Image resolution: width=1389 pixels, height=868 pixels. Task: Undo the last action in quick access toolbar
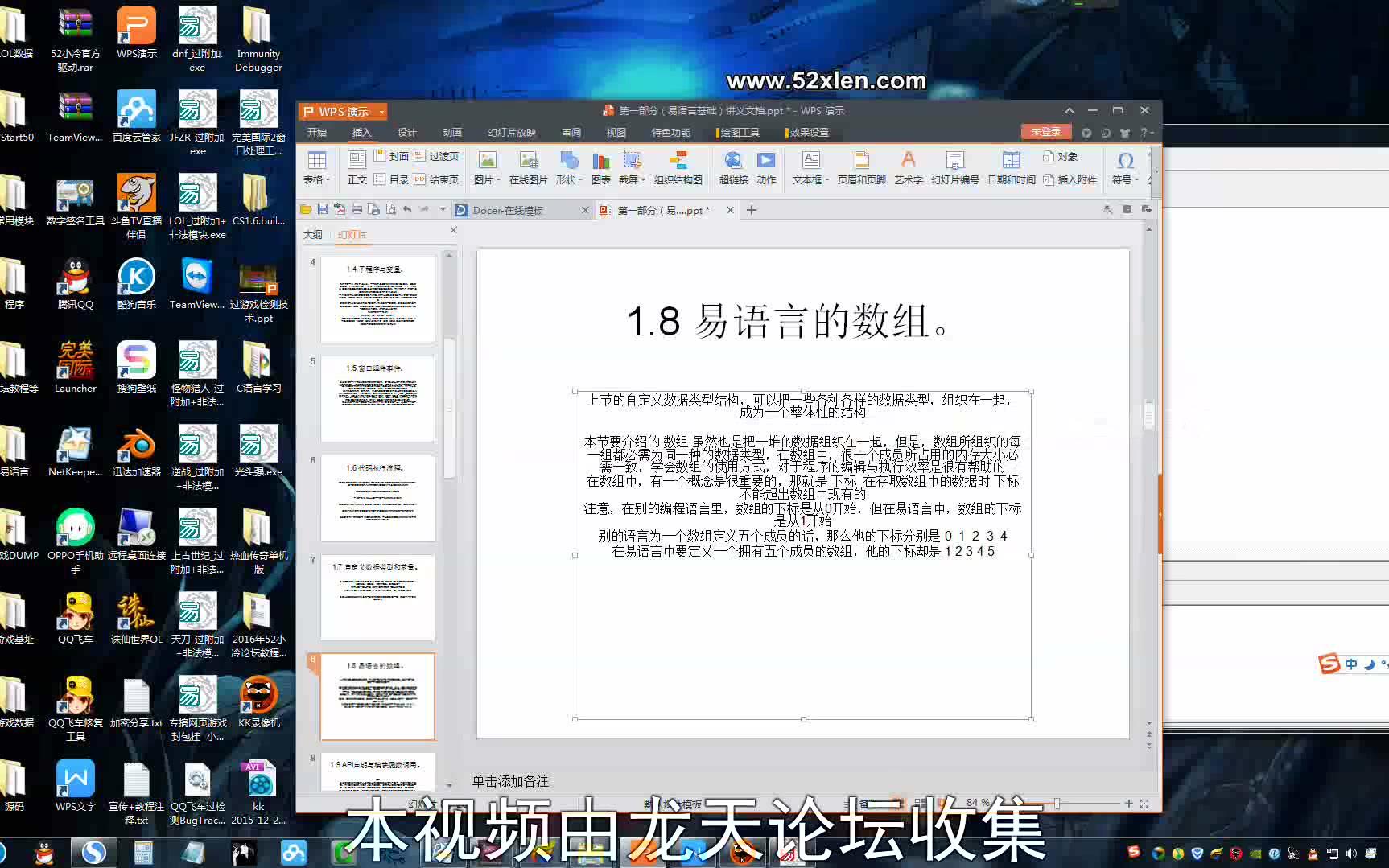409,209
